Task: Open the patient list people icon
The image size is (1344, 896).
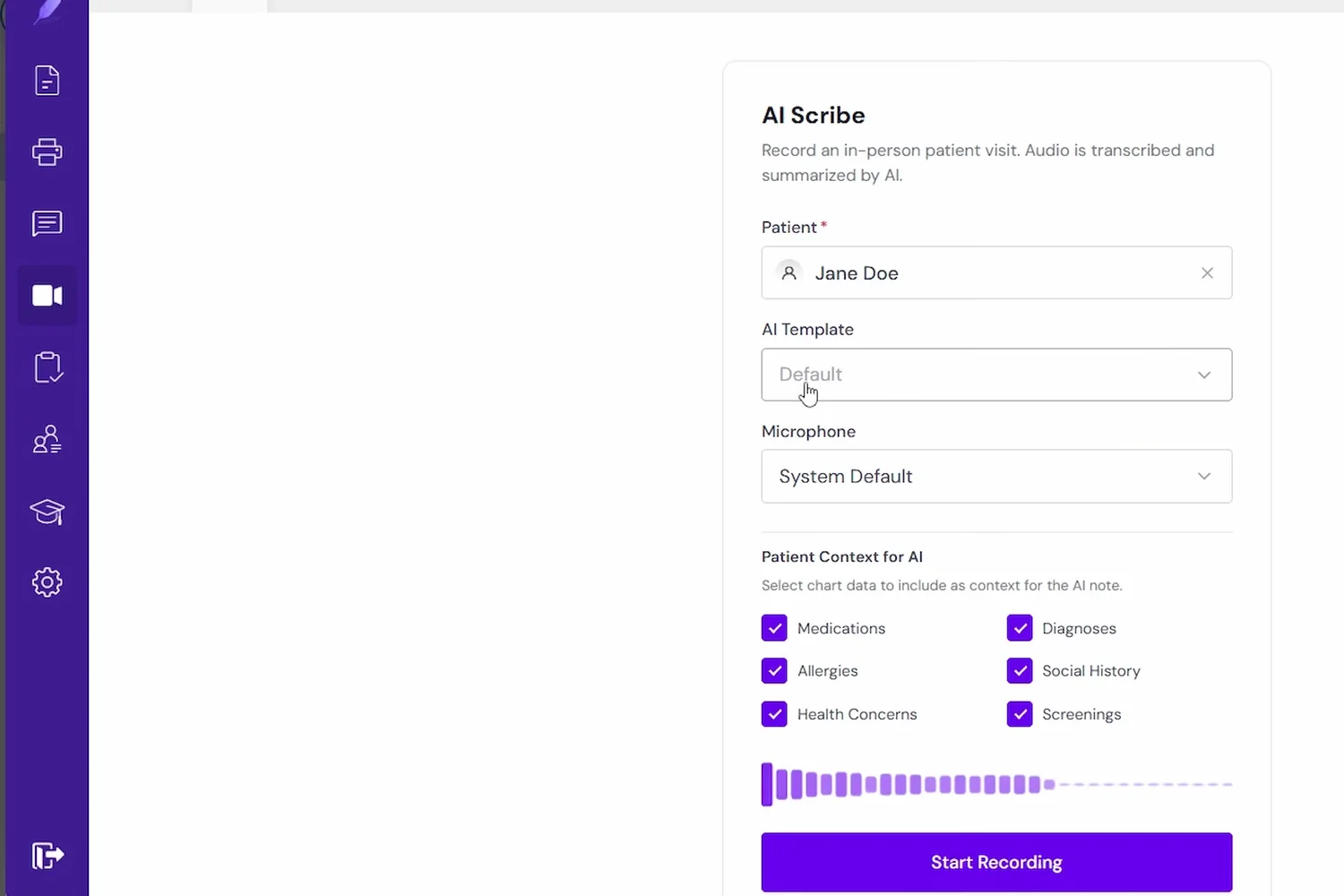Action: point(47,439)
